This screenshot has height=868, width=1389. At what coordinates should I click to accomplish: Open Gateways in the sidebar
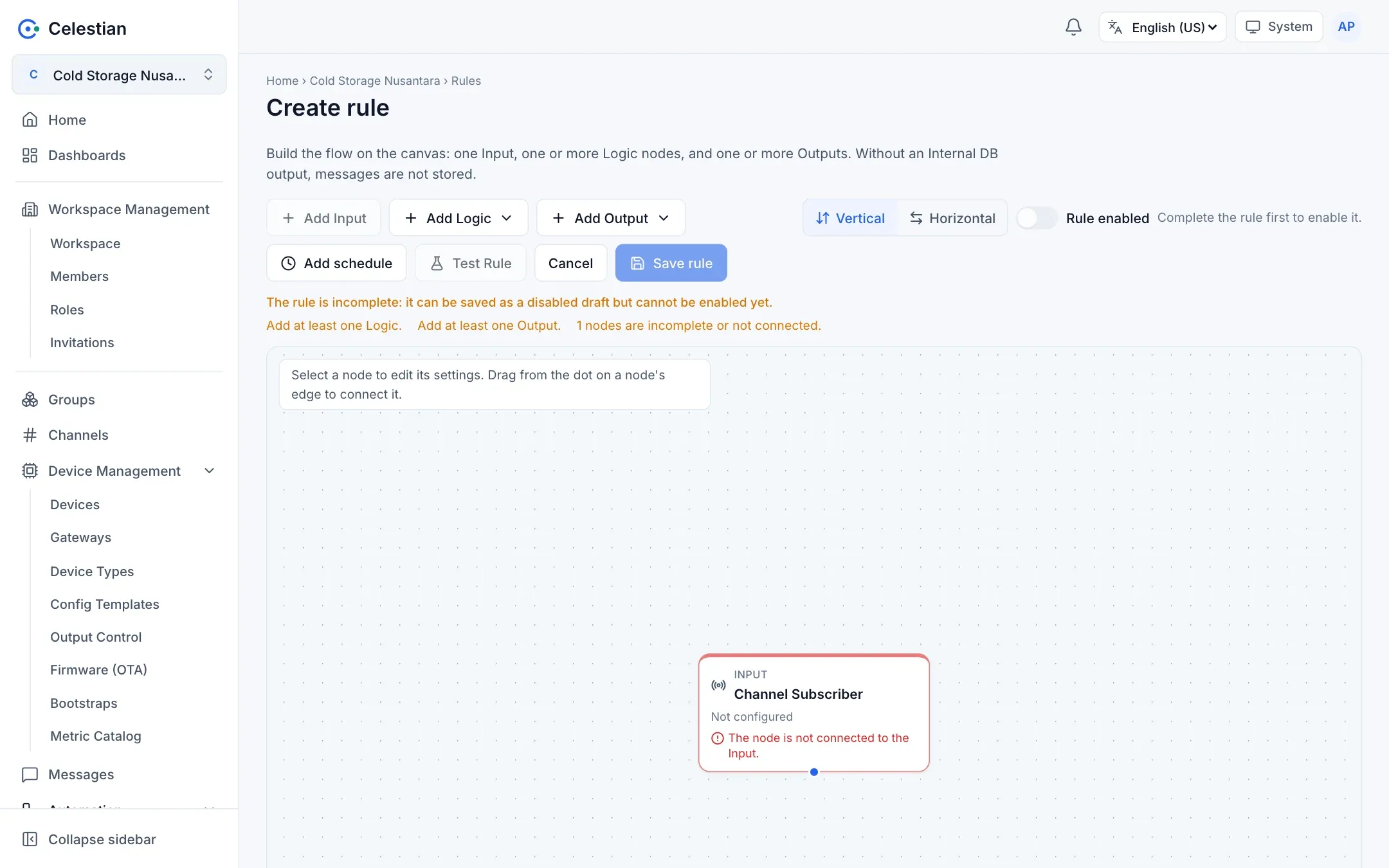pyautogui.click(x=80, y=538)
